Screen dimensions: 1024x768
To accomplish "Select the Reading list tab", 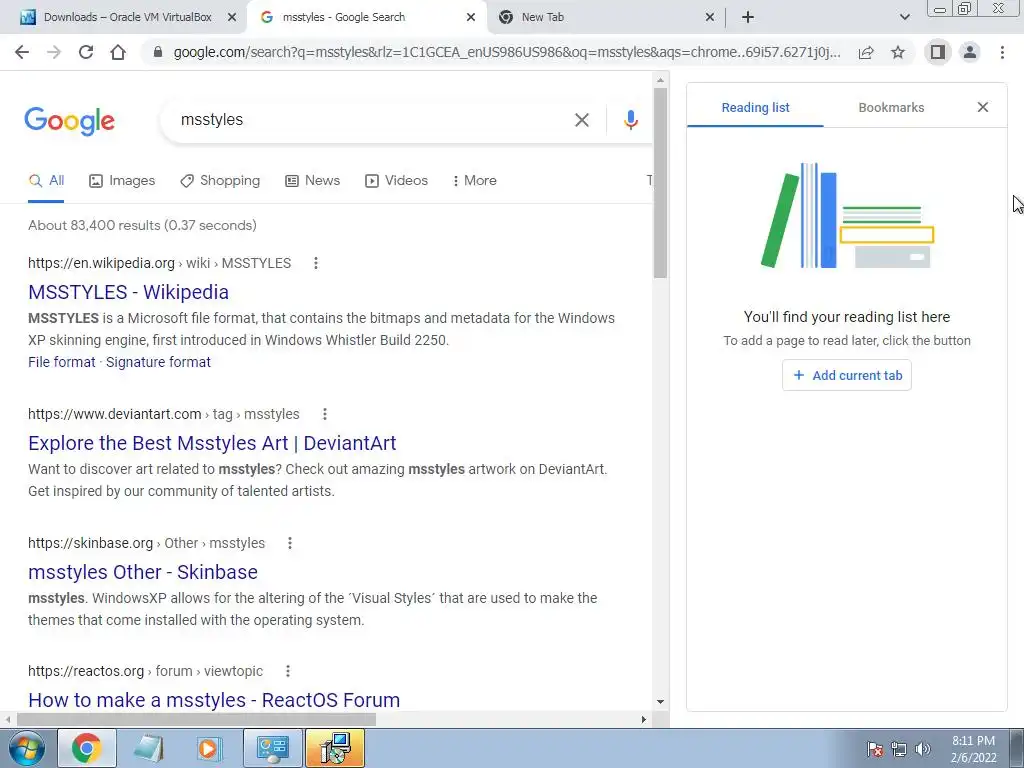I will tap(755, 108).
